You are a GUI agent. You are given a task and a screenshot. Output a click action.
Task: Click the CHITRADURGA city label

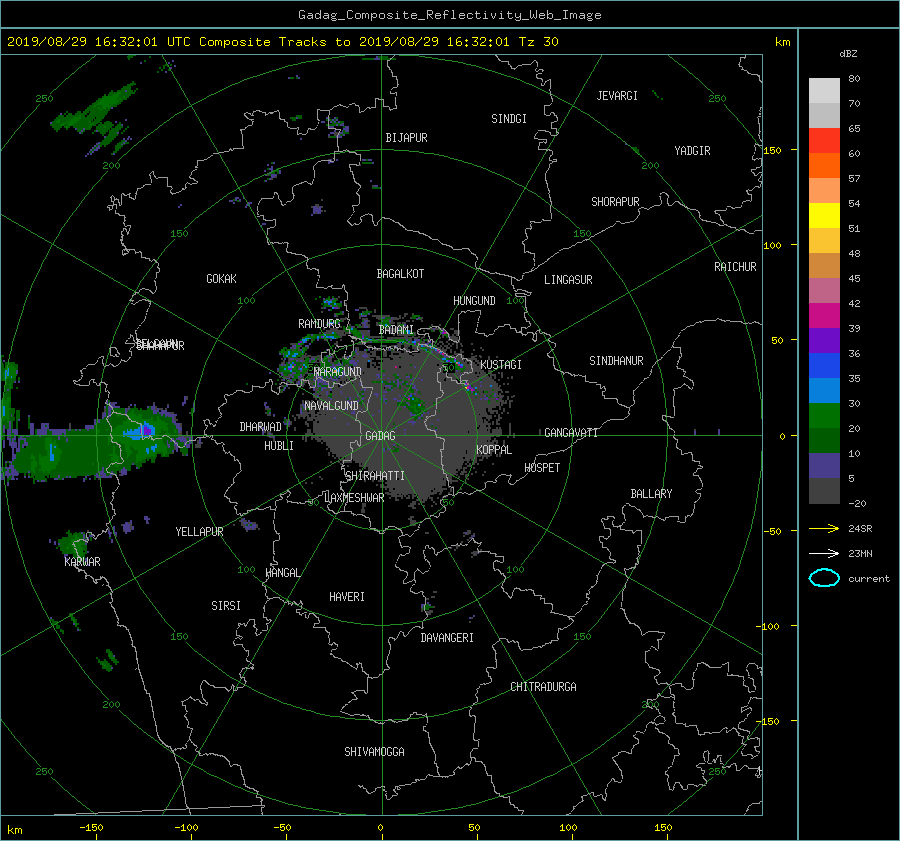click(x=543, y=687)
